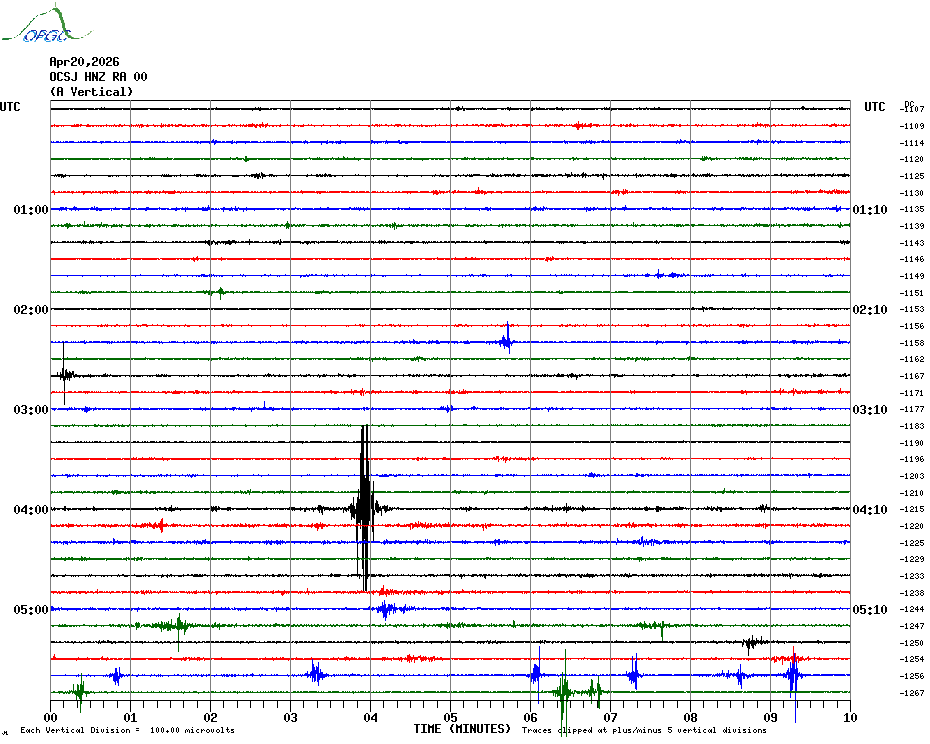Click the "Traces clipped at plus/minus 5 vertical divisions" note

click(x=644, y=730)
